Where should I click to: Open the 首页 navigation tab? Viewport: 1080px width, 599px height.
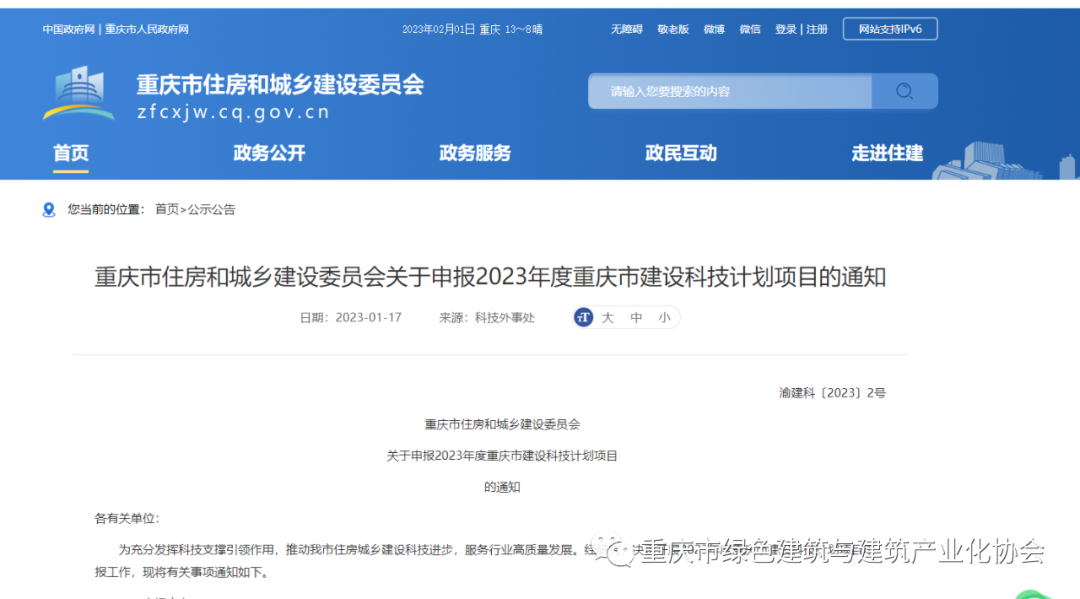tap(71, 153)
